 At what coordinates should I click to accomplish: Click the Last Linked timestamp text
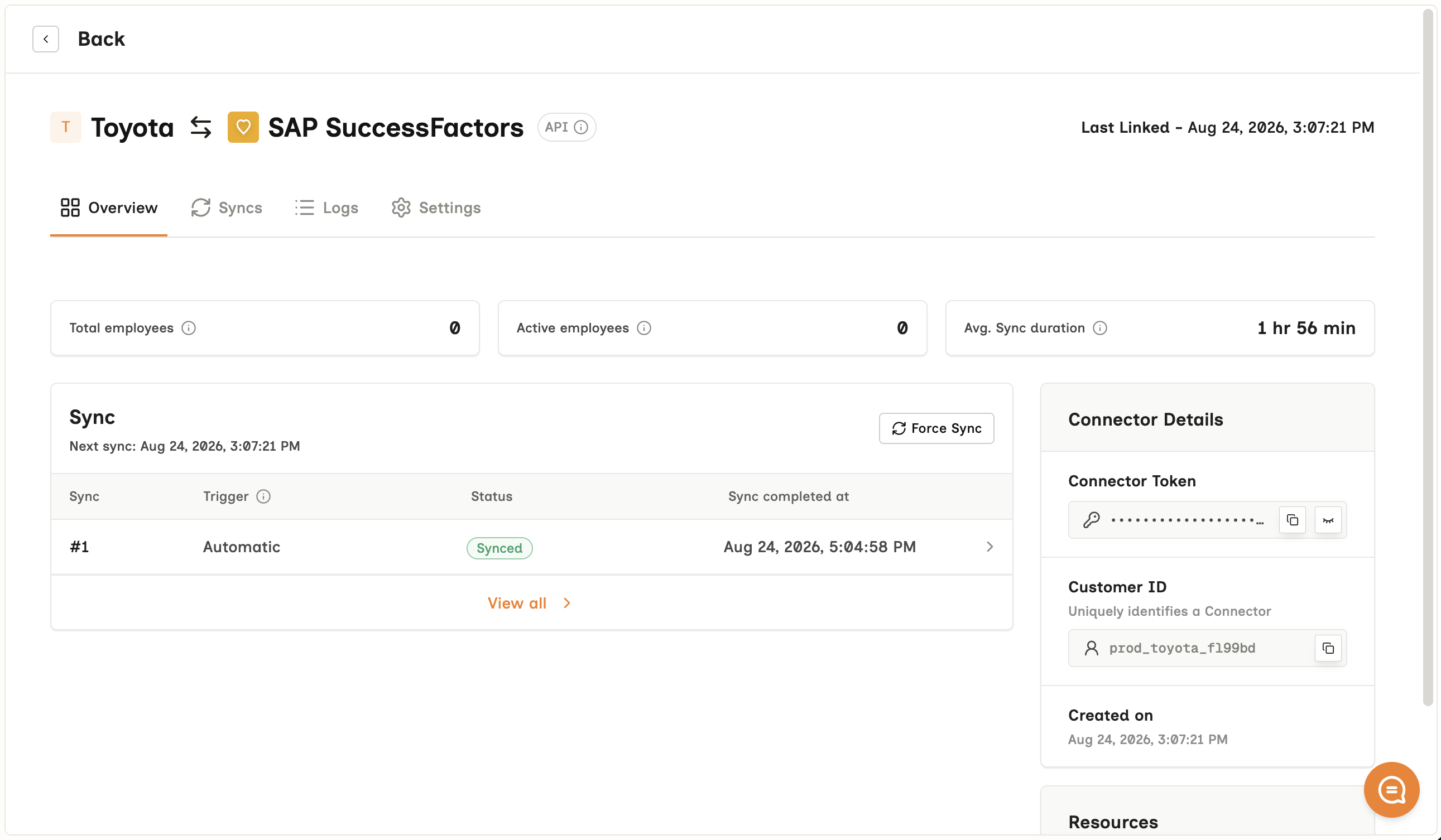[1227, 127]
